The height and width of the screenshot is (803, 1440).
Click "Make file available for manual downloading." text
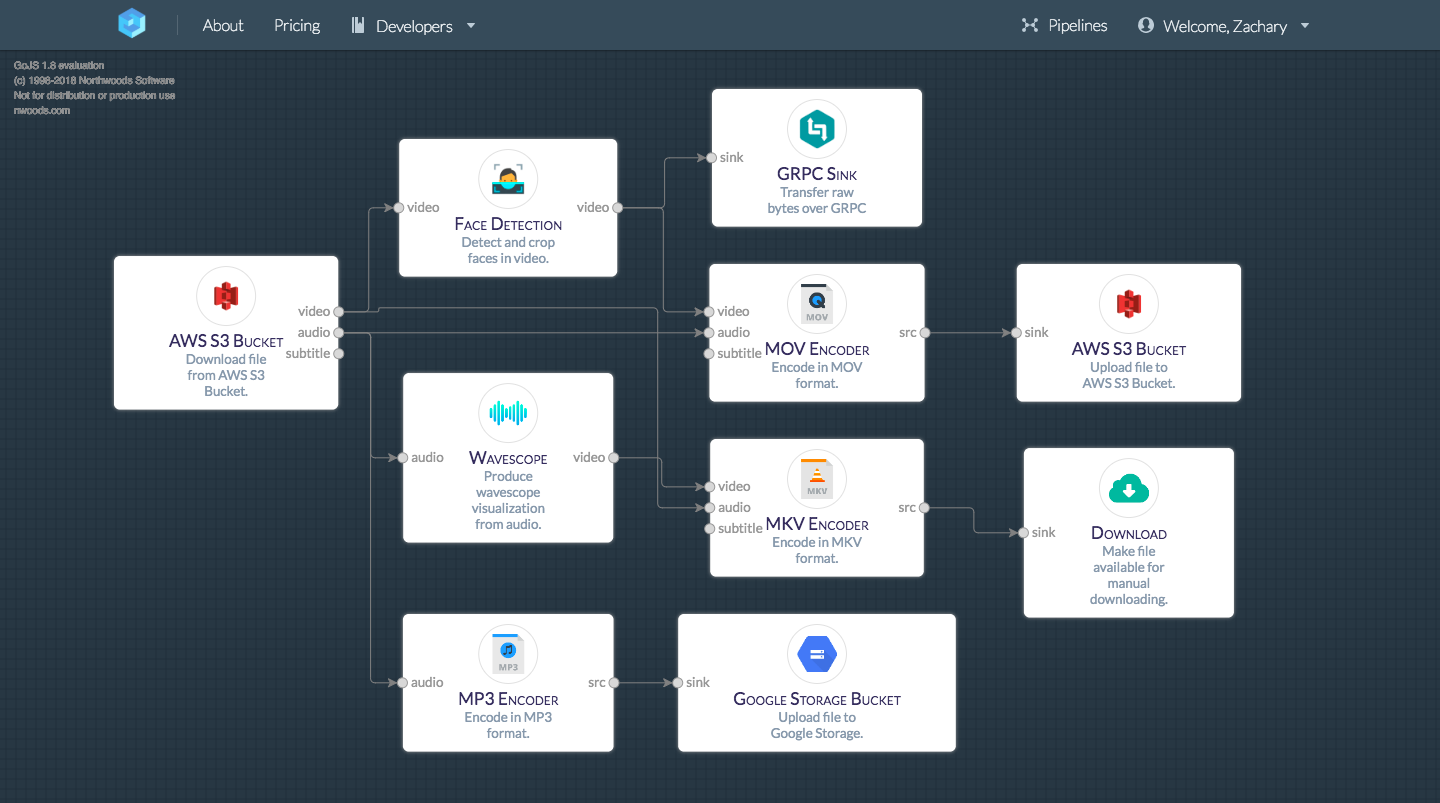1129,575
